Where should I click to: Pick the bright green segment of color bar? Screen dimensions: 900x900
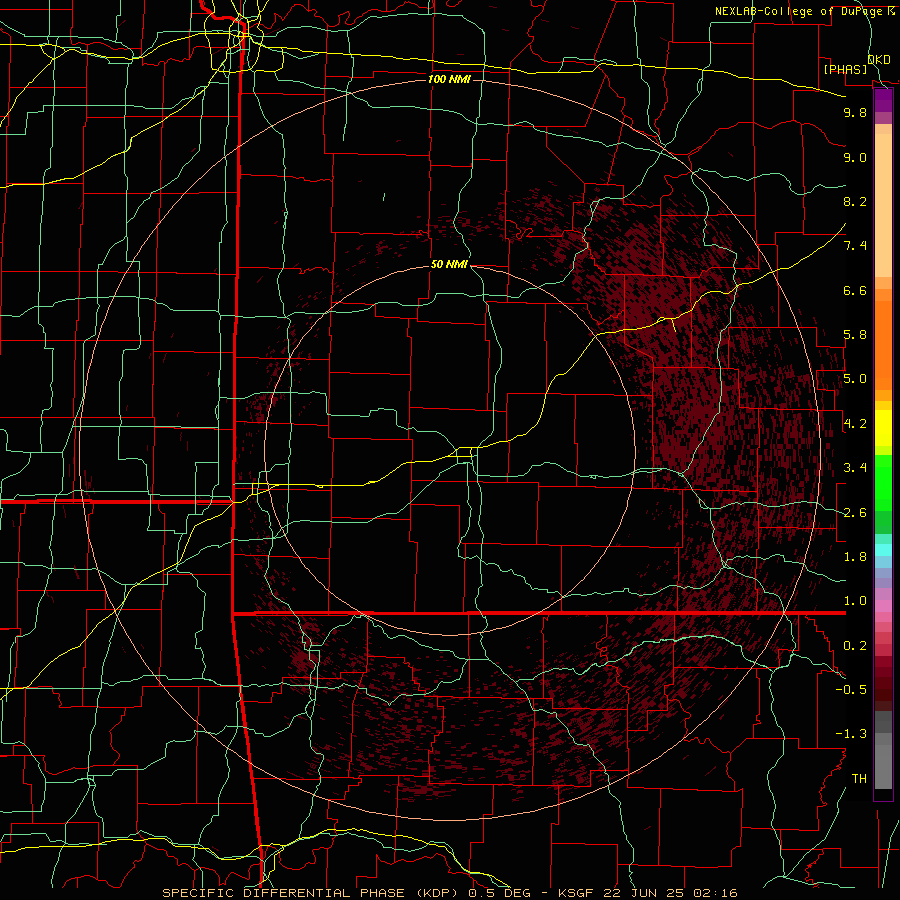pos(883,482)
